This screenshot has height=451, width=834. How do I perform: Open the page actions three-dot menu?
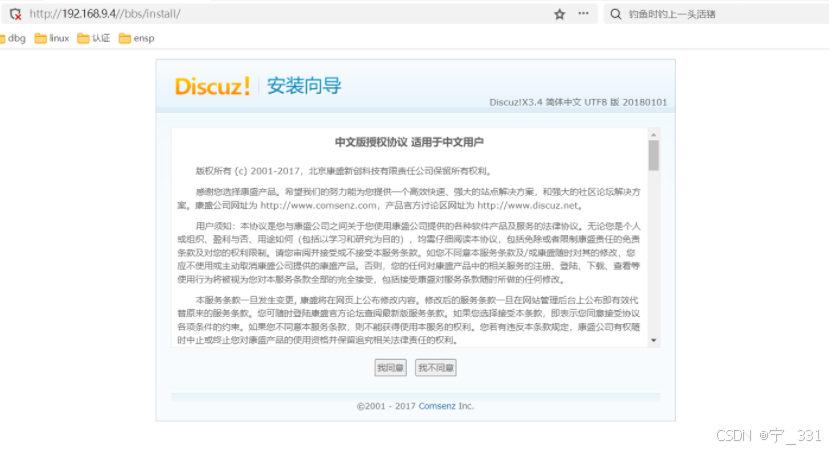click(583, 14)
